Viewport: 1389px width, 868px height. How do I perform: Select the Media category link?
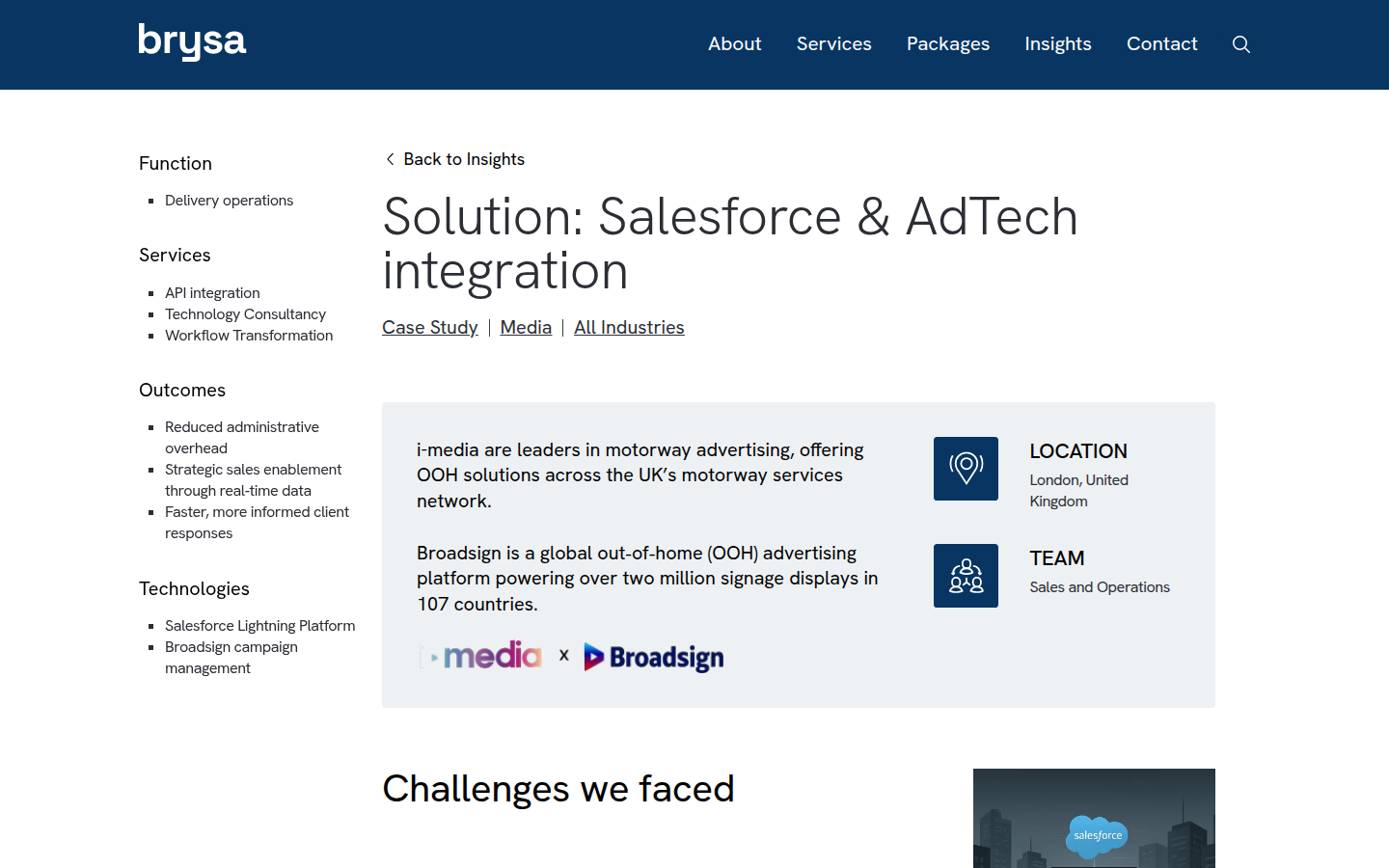[526, 328]
